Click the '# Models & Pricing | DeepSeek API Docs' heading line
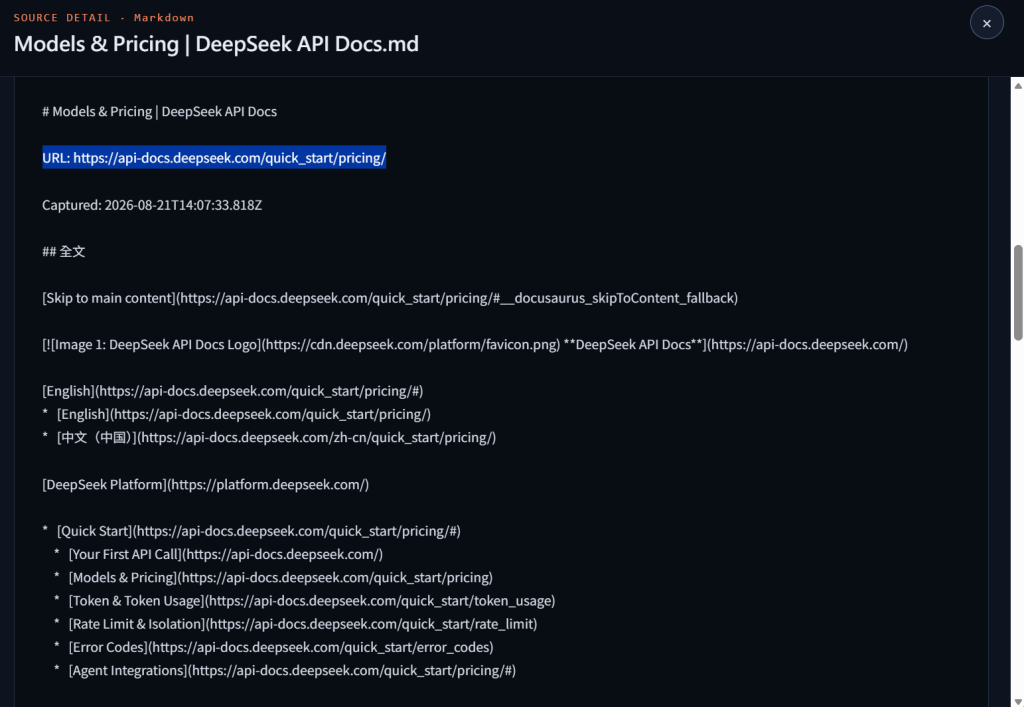 159,112
